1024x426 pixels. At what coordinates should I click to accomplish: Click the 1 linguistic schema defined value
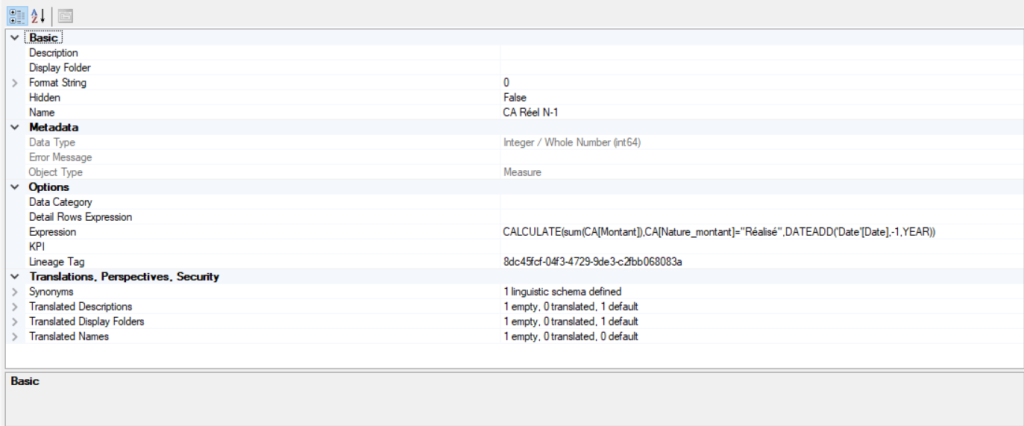point(562,292)
